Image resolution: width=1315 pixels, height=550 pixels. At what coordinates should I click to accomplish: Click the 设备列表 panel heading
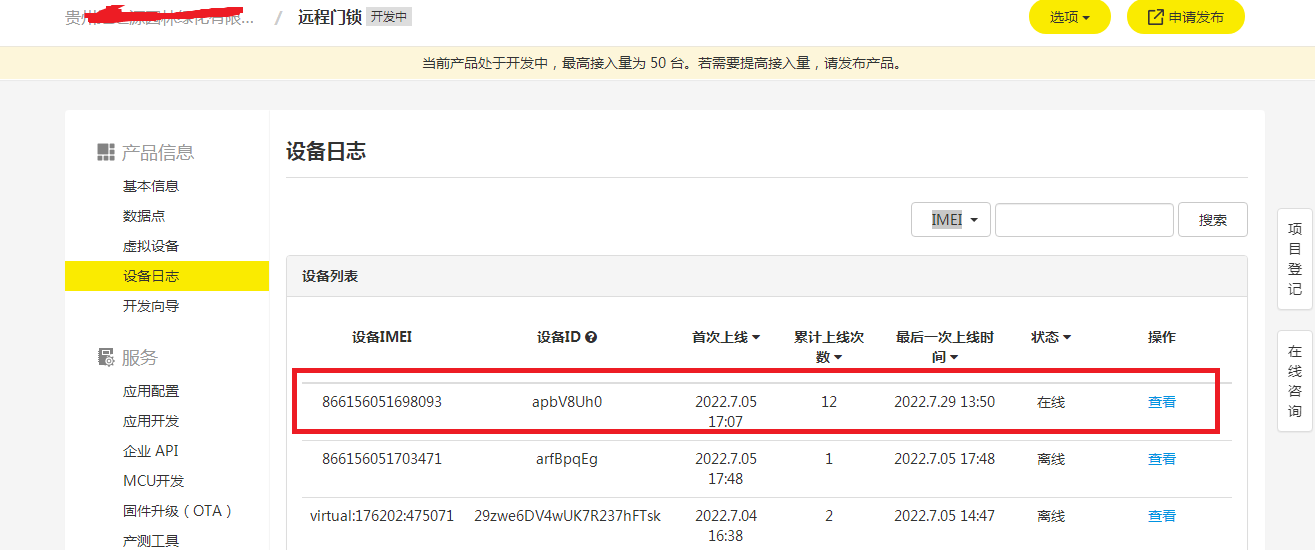330,276
